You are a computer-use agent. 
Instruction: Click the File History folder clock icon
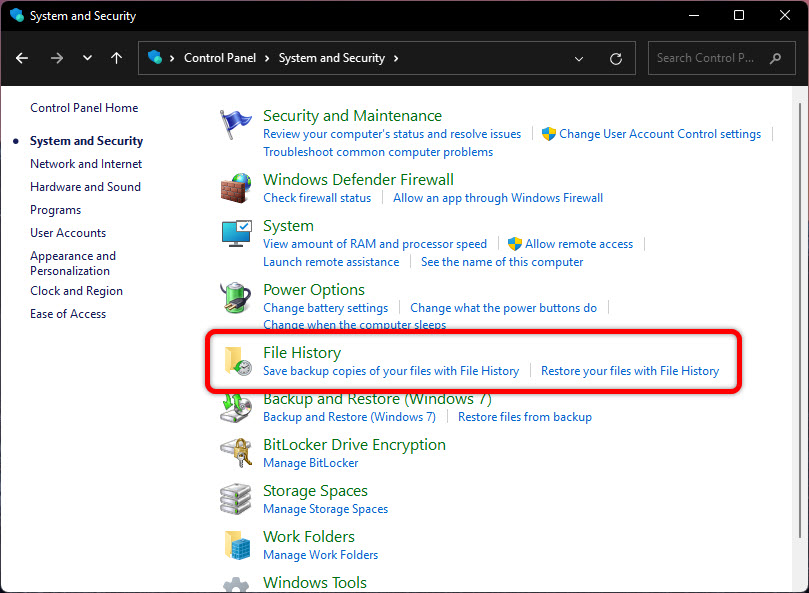(x=238, y=361)
